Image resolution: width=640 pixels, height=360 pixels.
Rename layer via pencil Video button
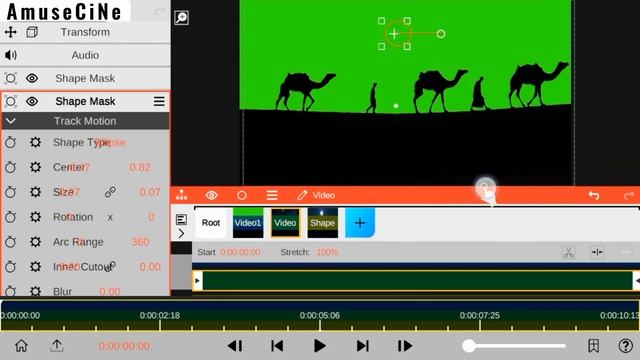coord(316,196)
